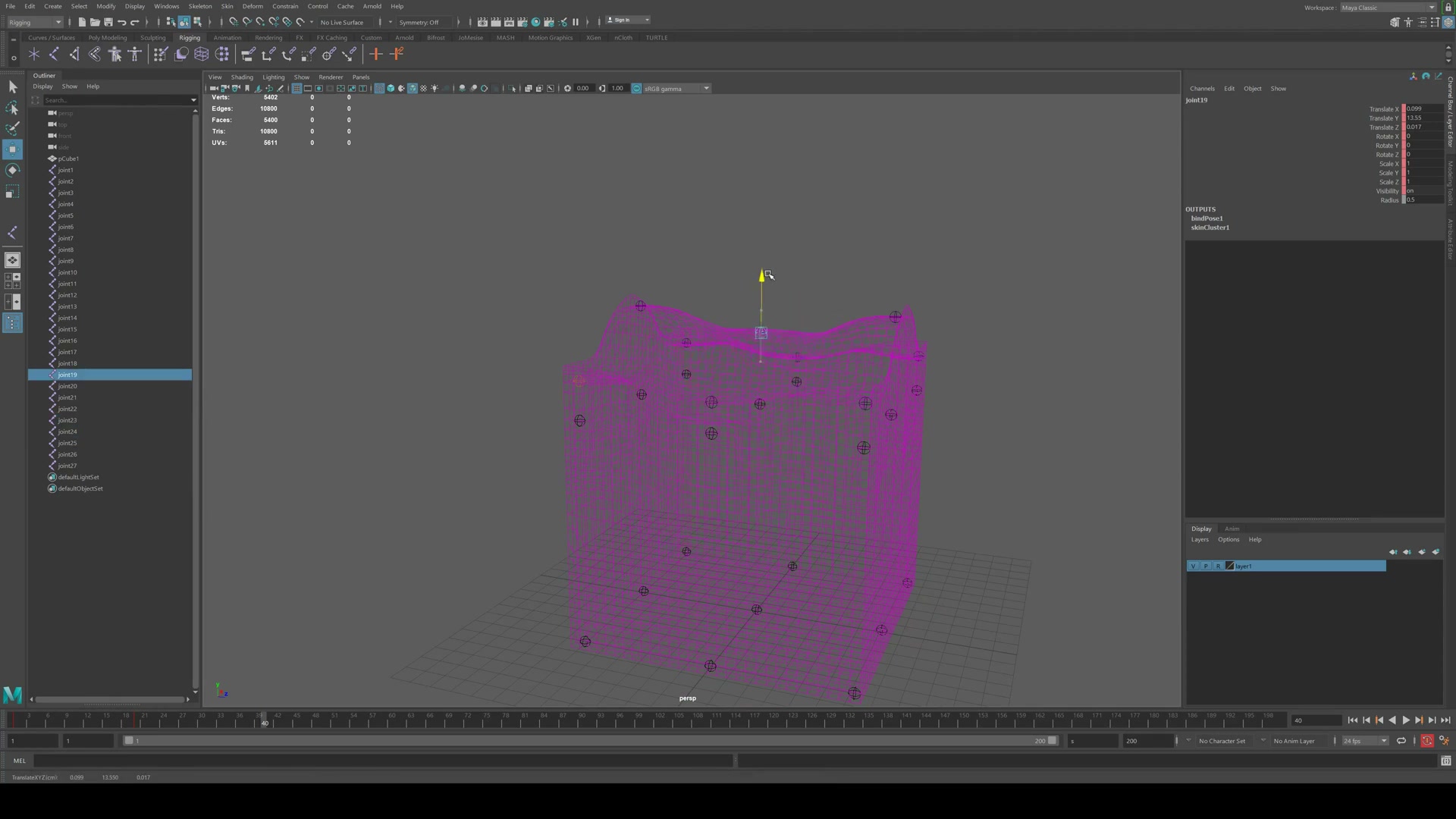Toggle layer1 visibility V box
Screen dimensions: 1456x819
pos(1193,566)
